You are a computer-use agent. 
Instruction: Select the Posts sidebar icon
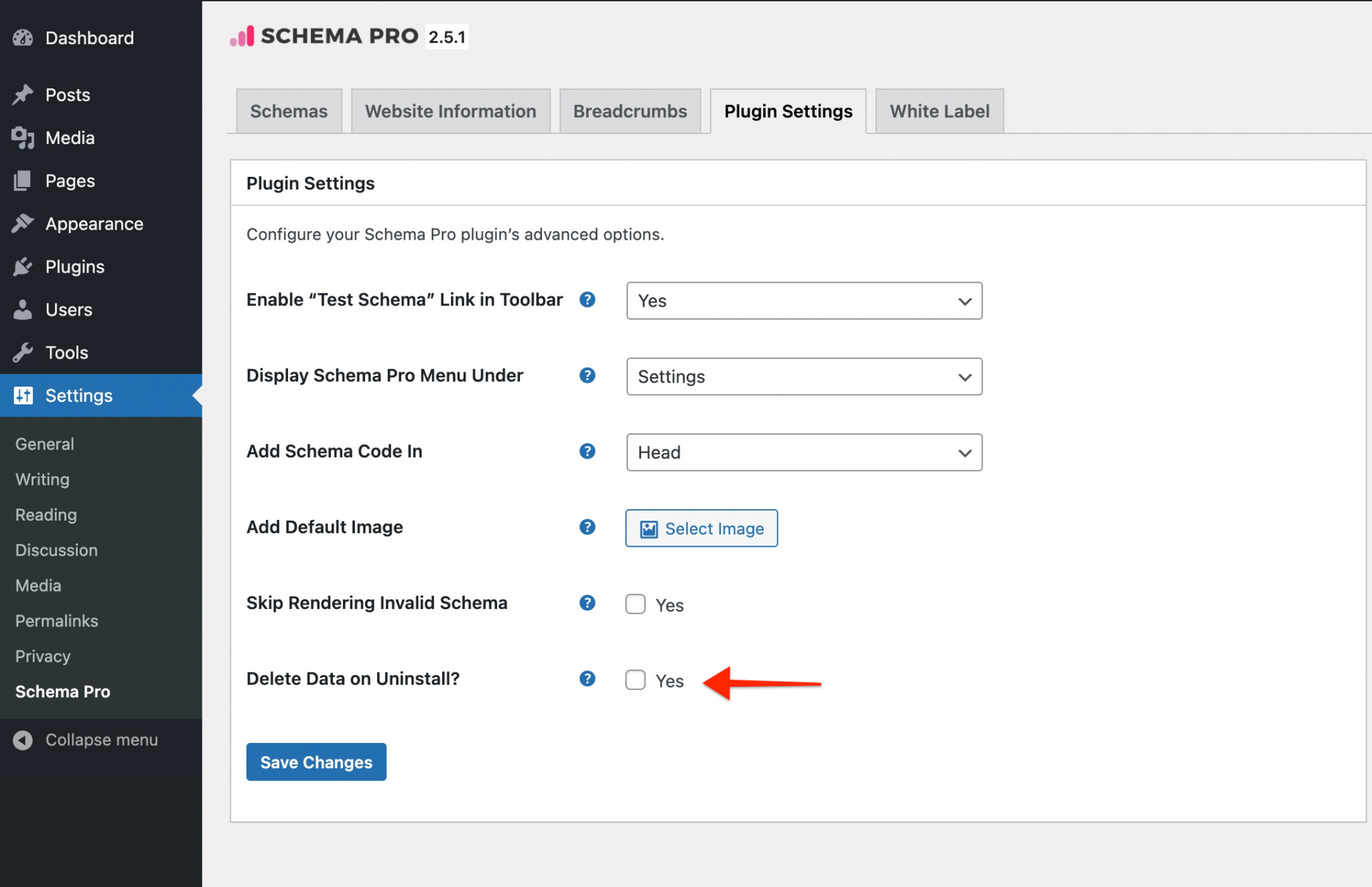[x=22, y=94]
